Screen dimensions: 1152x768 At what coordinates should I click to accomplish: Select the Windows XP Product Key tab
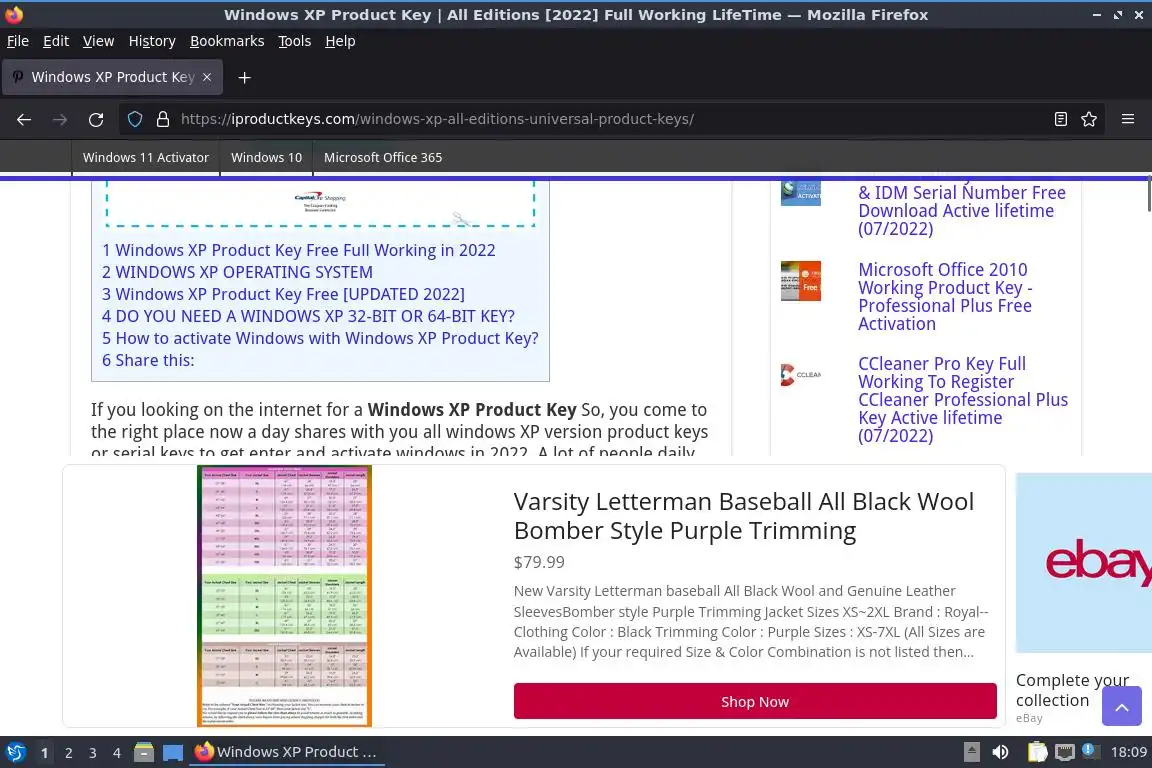(112, 77)
